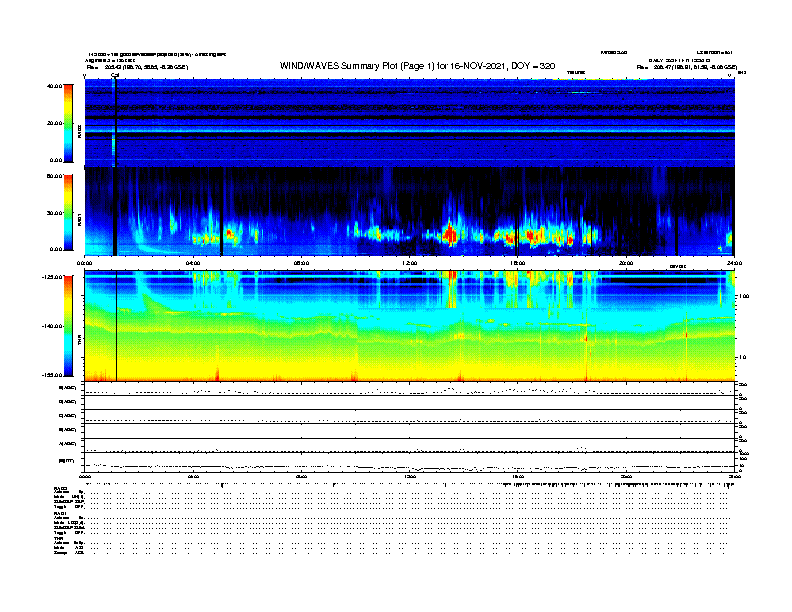Image resolution: width=792 pixels, height=612 pixels.
Task: Click the 04:00 tick below the RAD1 spectrogram
Action: (193, 263)
